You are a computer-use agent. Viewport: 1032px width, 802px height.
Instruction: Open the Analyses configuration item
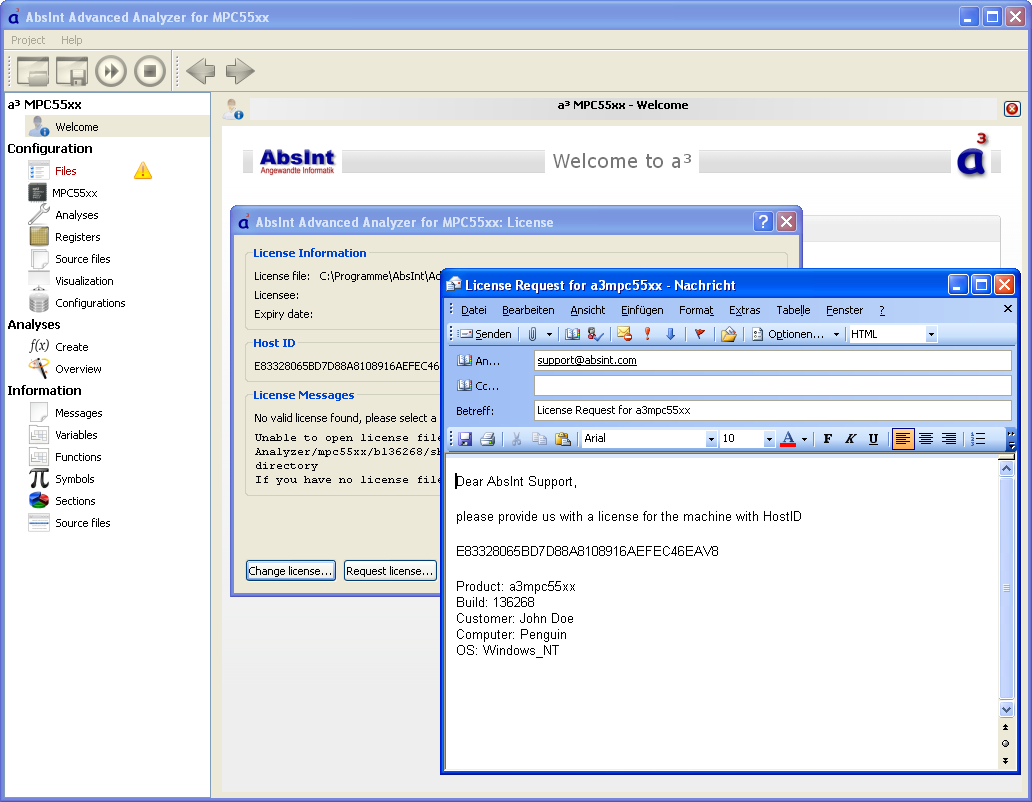pos(76,215)
